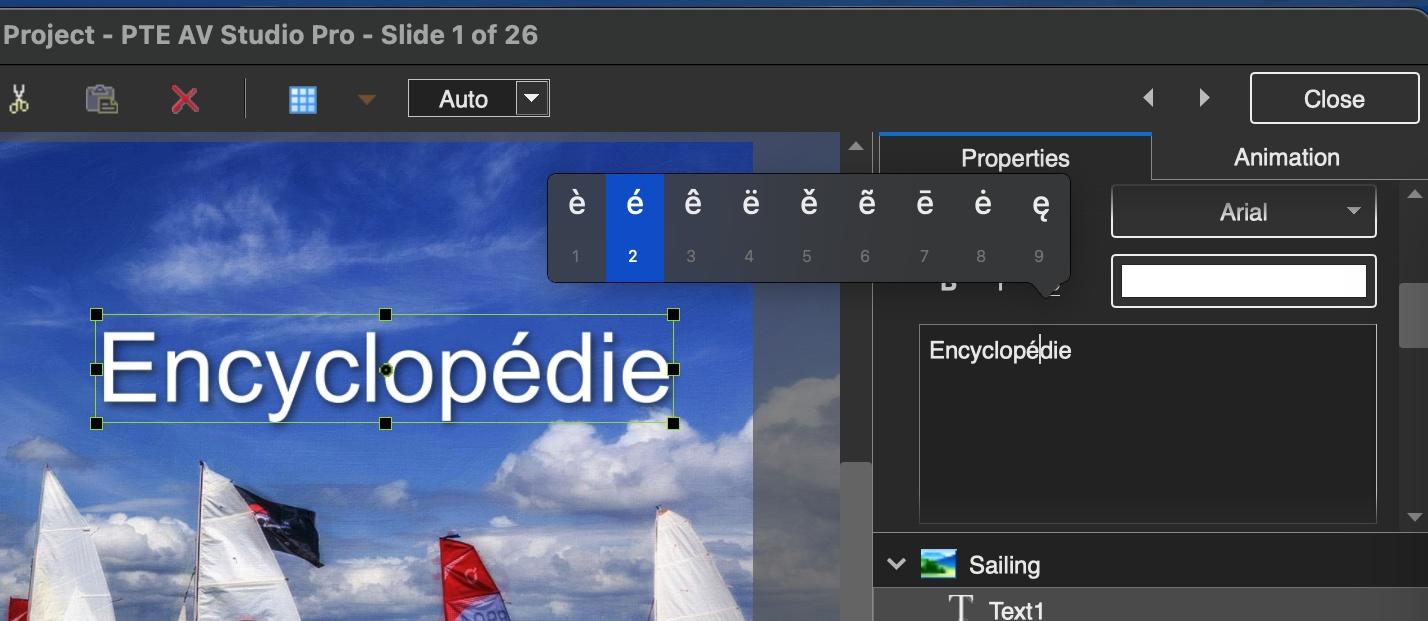Toggle the blue grid icon
The height and width of the screenshot is (621, 1428).
(x=303, y=99)
